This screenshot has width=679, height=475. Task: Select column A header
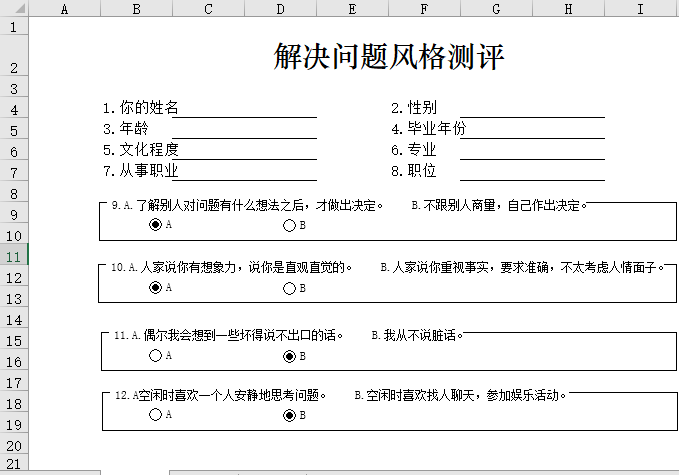coord(65,9)
